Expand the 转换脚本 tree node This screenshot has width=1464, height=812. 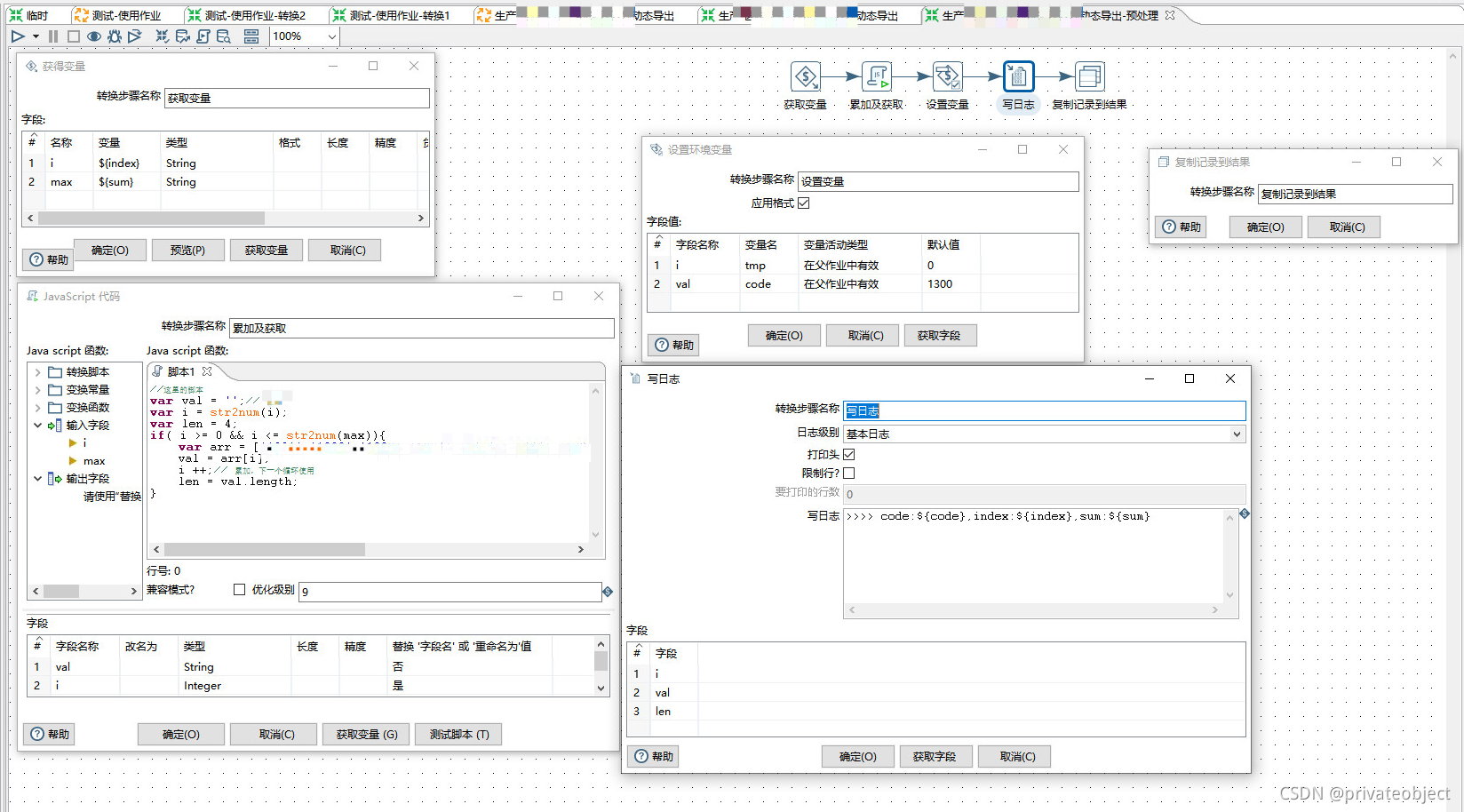pyautogui.click(x=37, y=372)
